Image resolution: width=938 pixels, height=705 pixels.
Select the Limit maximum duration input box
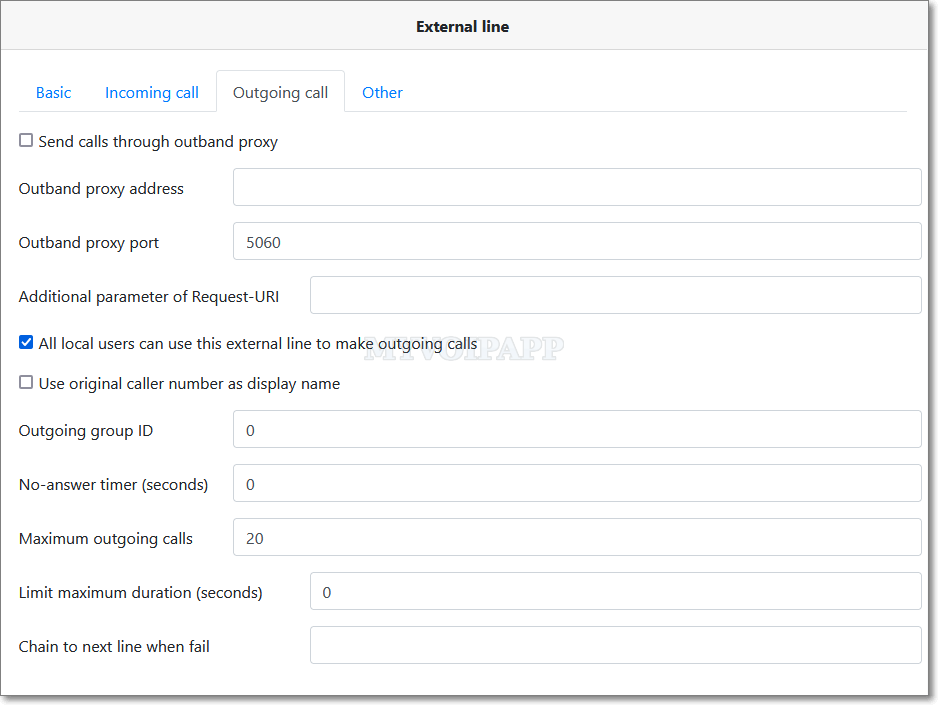tap(614, 591)
